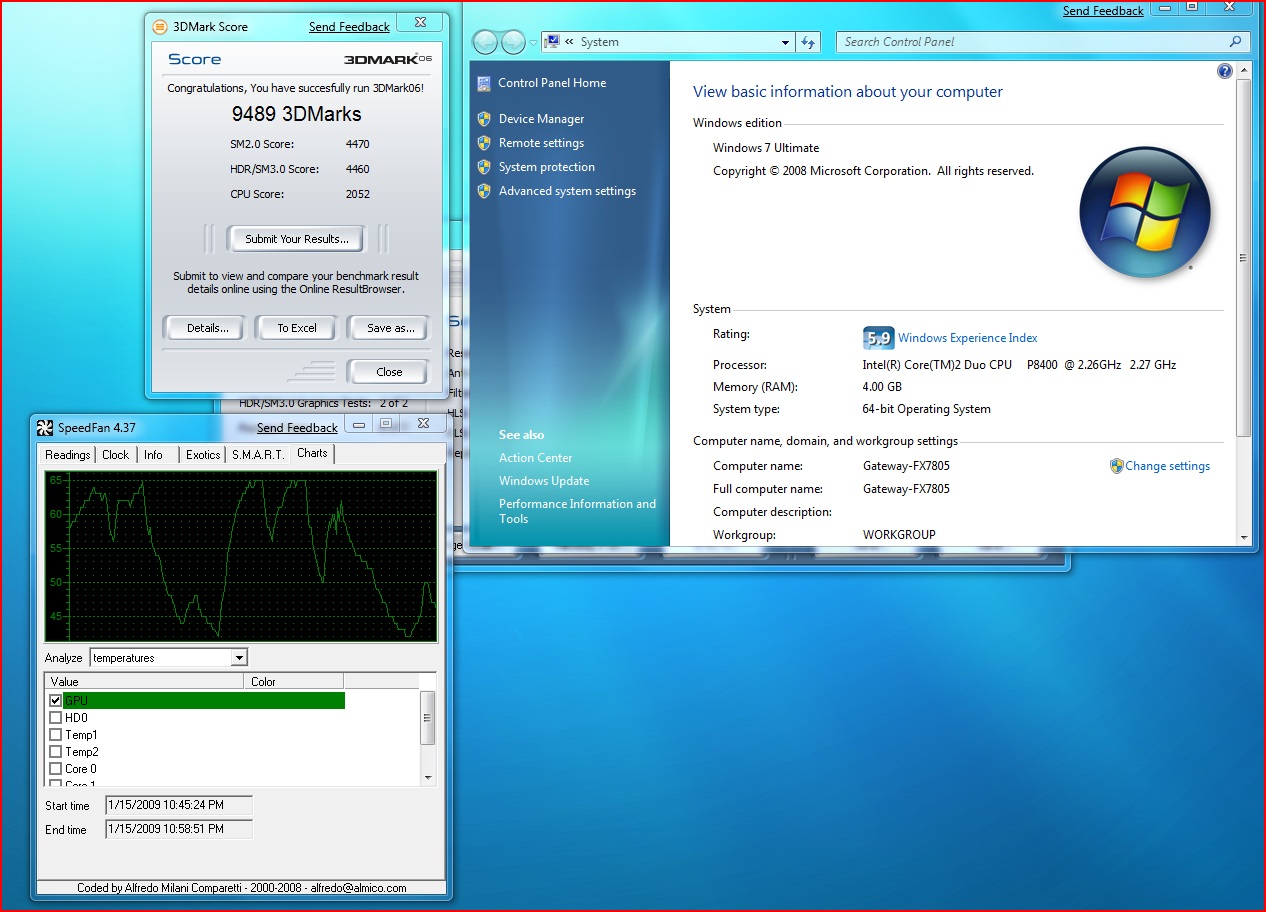The width and height of the screenshot is (1266, 912).
Task: Uncheck the GPU checkbox in SpeedFan
Action: 56,701
